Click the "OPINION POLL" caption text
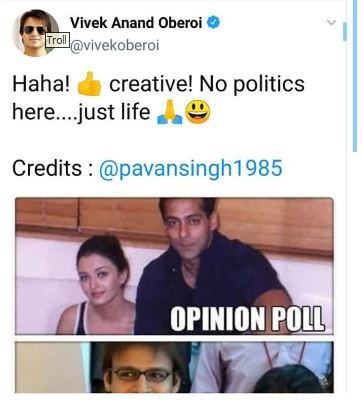The height and width of the screenshot is (402, 363). coord(247,319)
